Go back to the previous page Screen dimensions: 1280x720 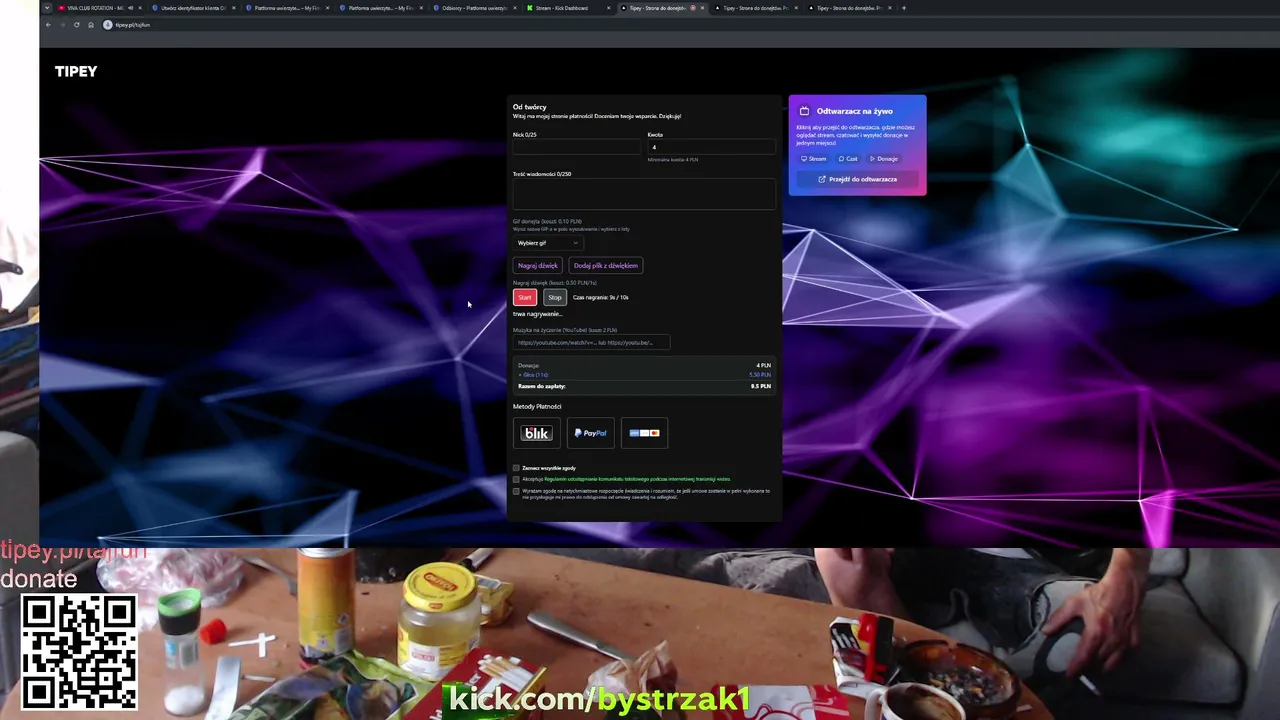coord(48,25)
